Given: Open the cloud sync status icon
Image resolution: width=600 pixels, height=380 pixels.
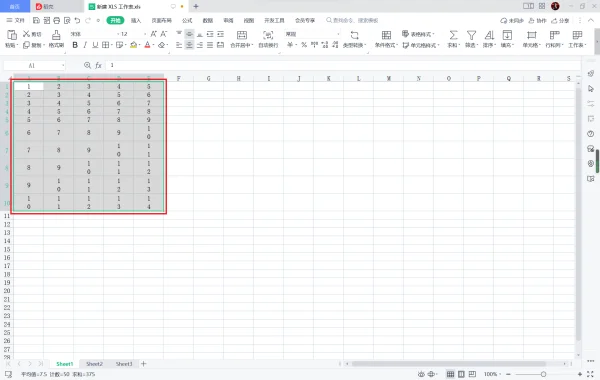Looking at the screenshot, I should (504, 20).
